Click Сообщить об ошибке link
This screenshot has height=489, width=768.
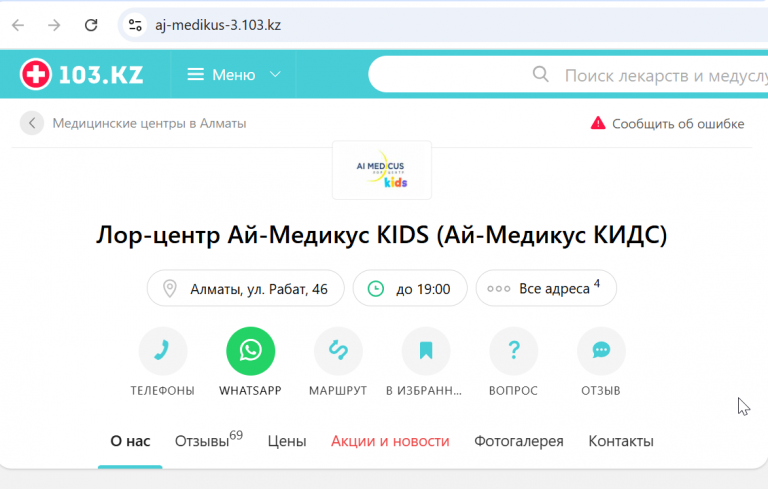(x=678, y=124)
